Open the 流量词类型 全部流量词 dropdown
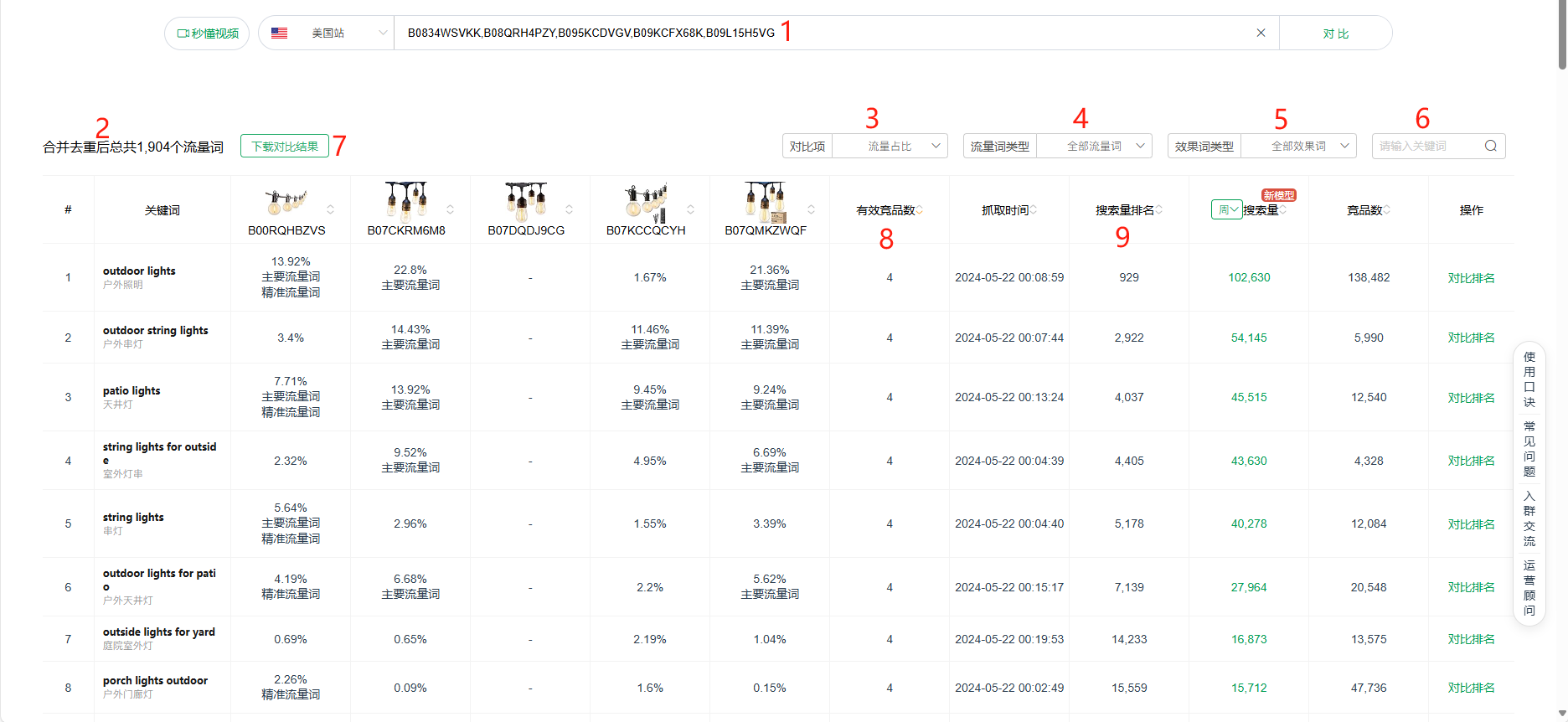This screenshot has width=1568, height=722. click(1095, 146)
